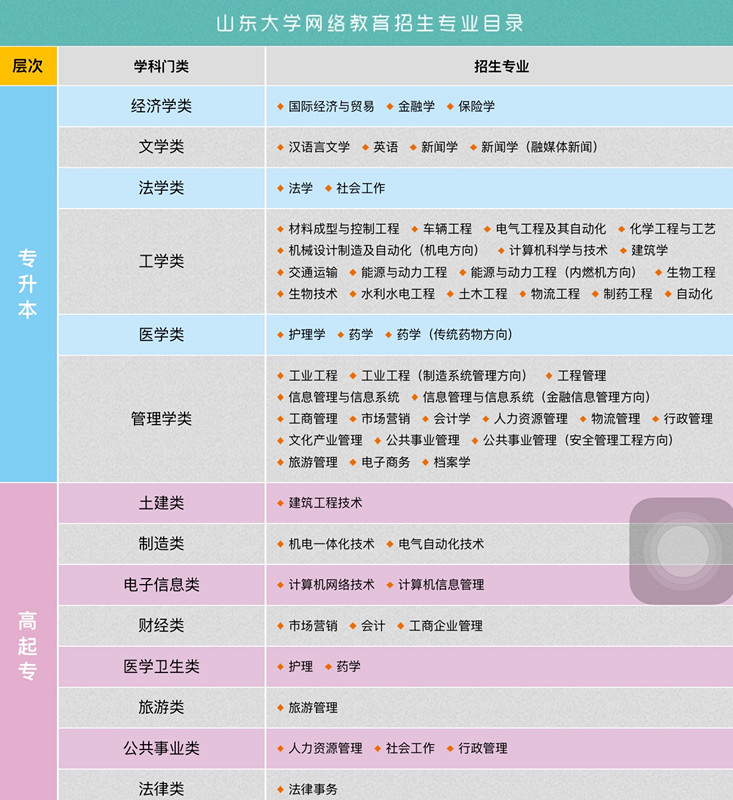Select 行政管理 in the 公共事业类 row
The image size is (733, 800).
pyautogui.click(x=483, y=748)
